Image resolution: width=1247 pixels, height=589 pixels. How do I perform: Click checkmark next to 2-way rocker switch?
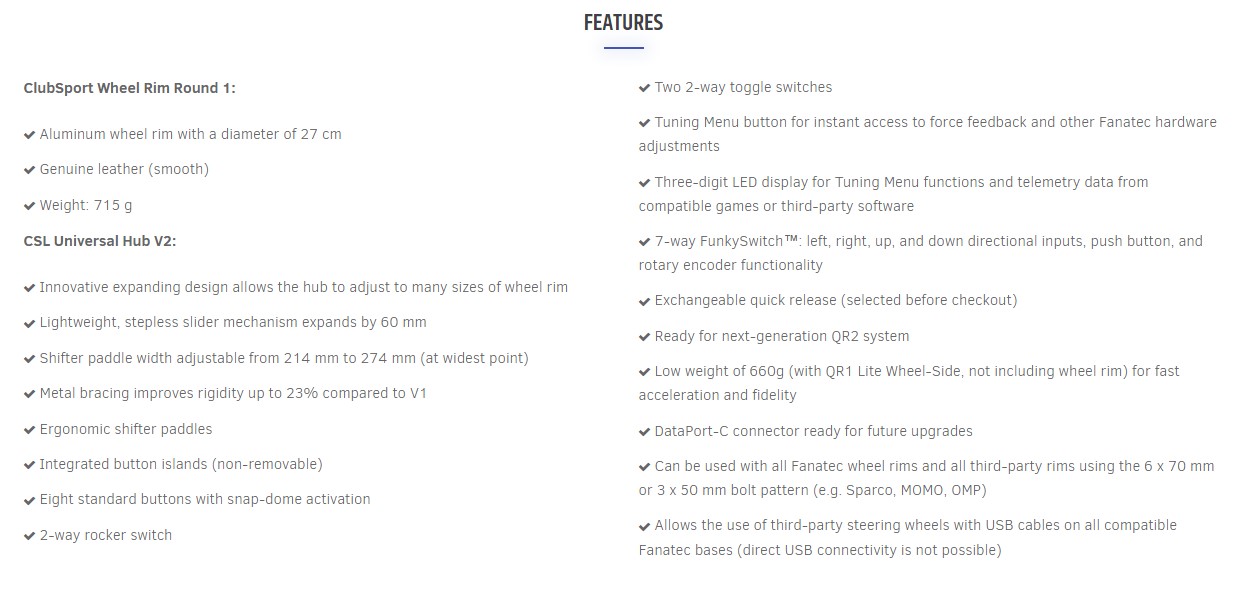click(30, 536)
